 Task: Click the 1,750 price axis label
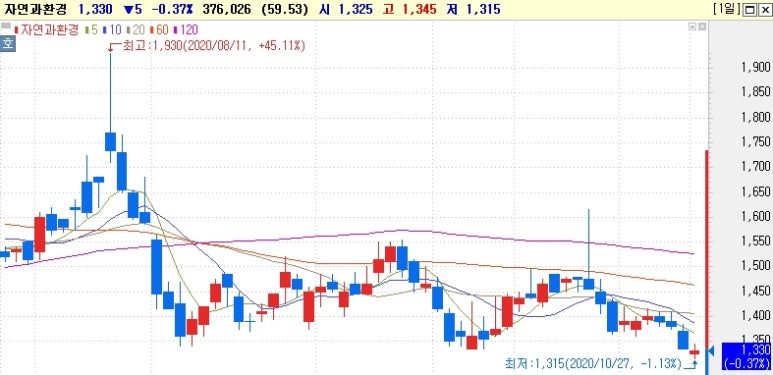coord(756,142)
